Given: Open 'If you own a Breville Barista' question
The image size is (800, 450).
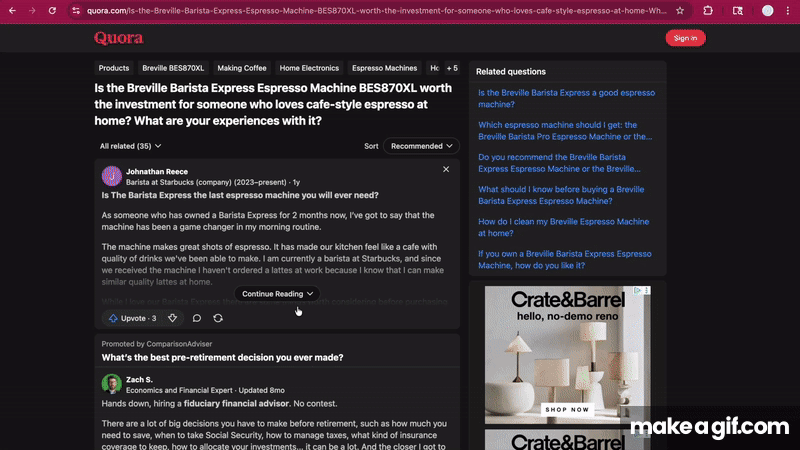Looking at the screenshot, I should (564, 259).
